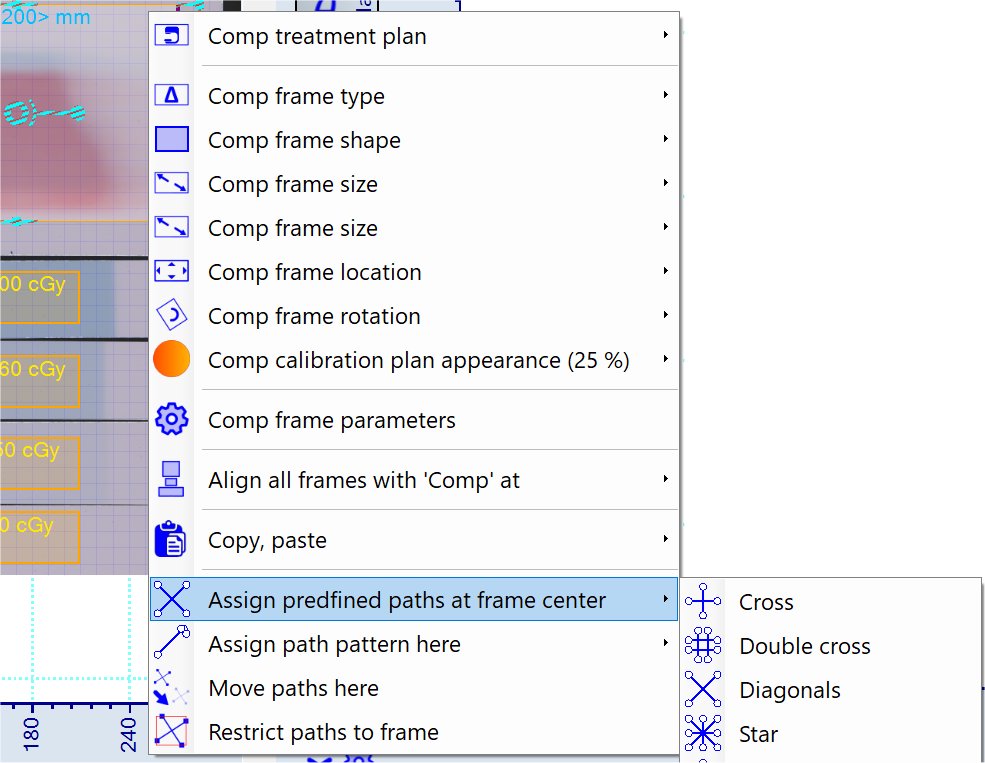This screenshot has height=763, width=985.
Task: Click the Move paths here arrow icon
Action: click(172, 688)
